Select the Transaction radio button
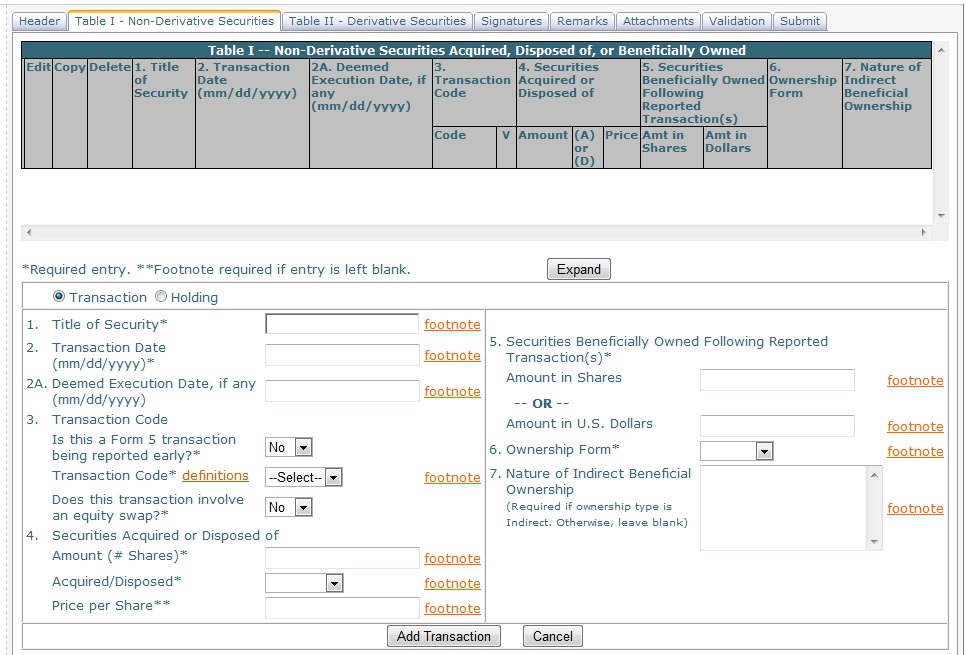The width and height of the screenshot is (966, 655). click(59, 297)
